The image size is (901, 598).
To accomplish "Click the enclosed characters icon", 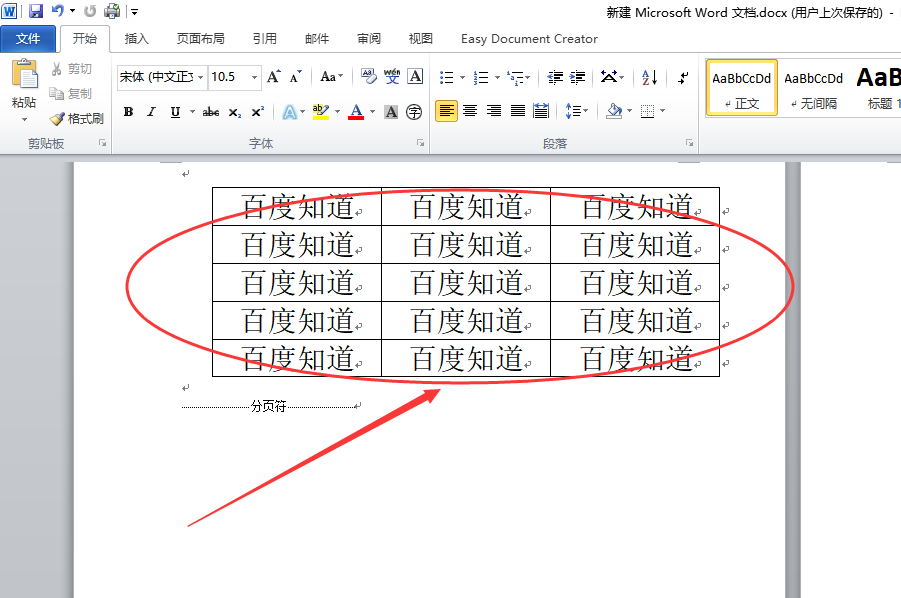I will pyautogui.click(x=414, y=111).
